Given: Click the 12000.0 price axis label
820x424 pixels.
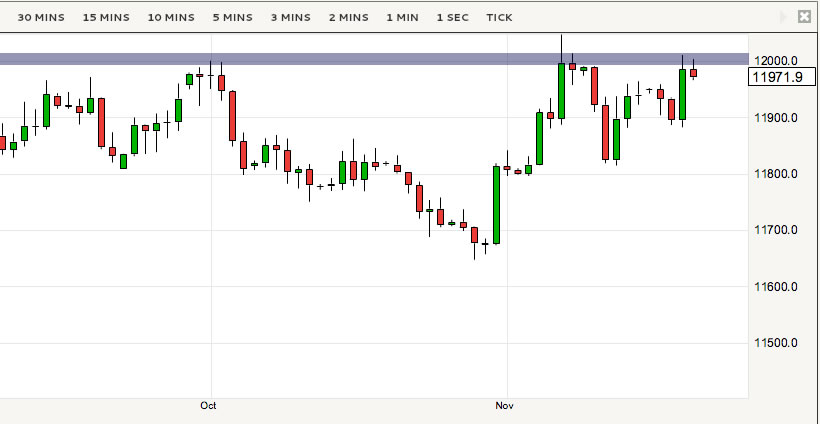Looking at the screenshot, I should coord(776,60).
